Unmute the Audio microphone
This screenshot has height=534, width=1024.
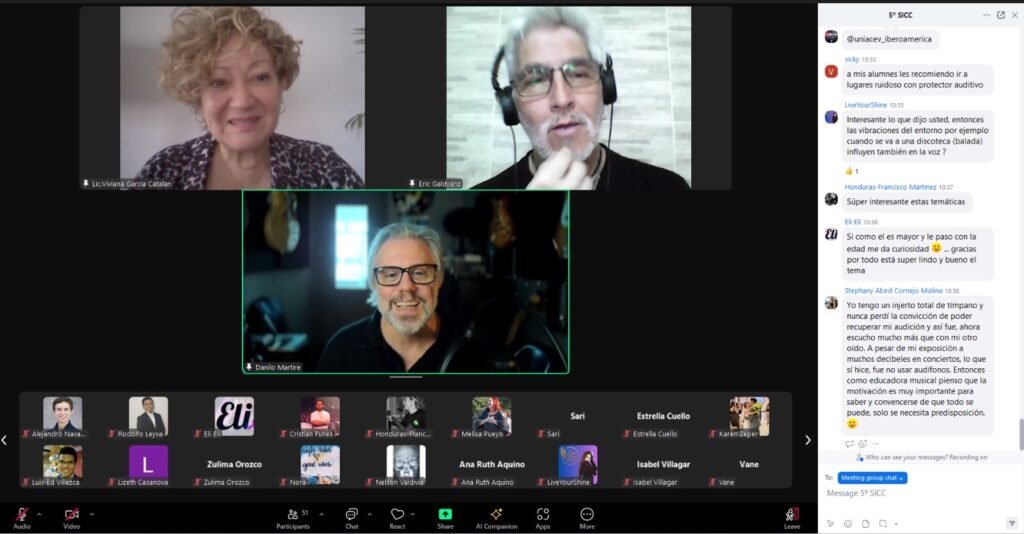(22, 518)
